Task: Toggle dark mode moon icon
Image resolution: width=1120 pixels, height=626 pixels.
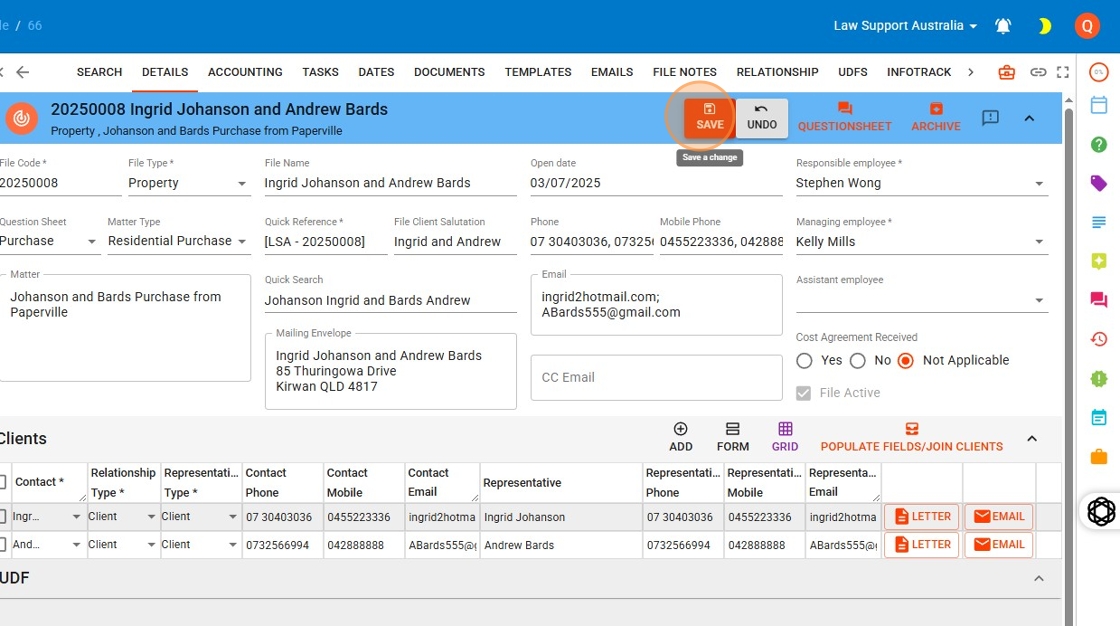Action: point(1045,26)
